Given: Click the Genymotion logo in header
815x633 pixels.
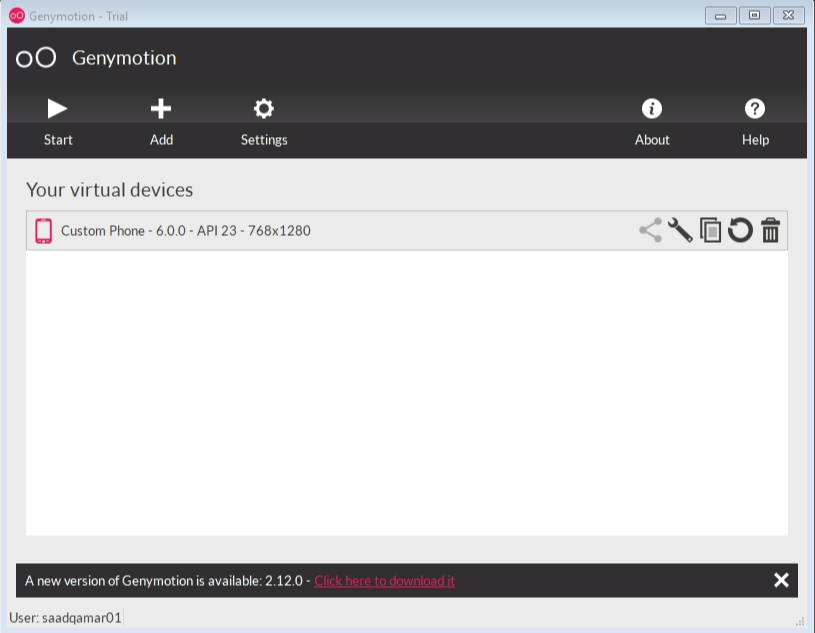Looking at the screenshot, I should click(36, 58).
